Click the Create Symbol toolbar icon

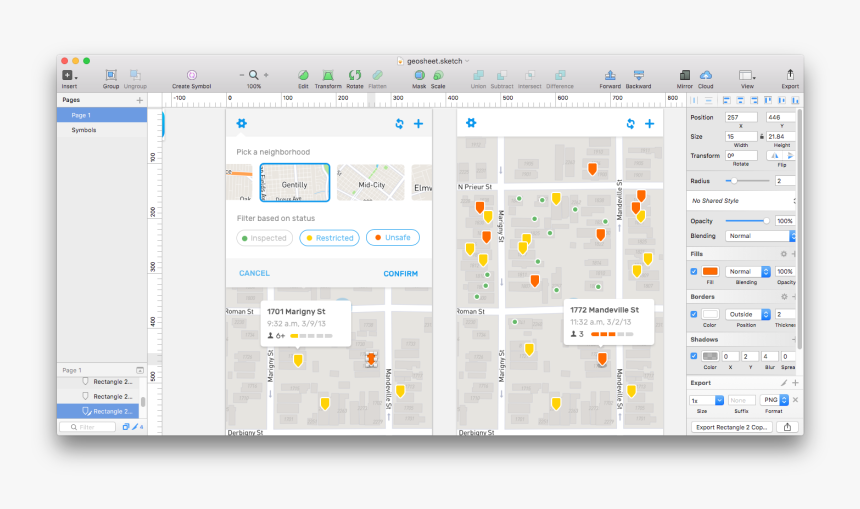click(x=191, y=76)
